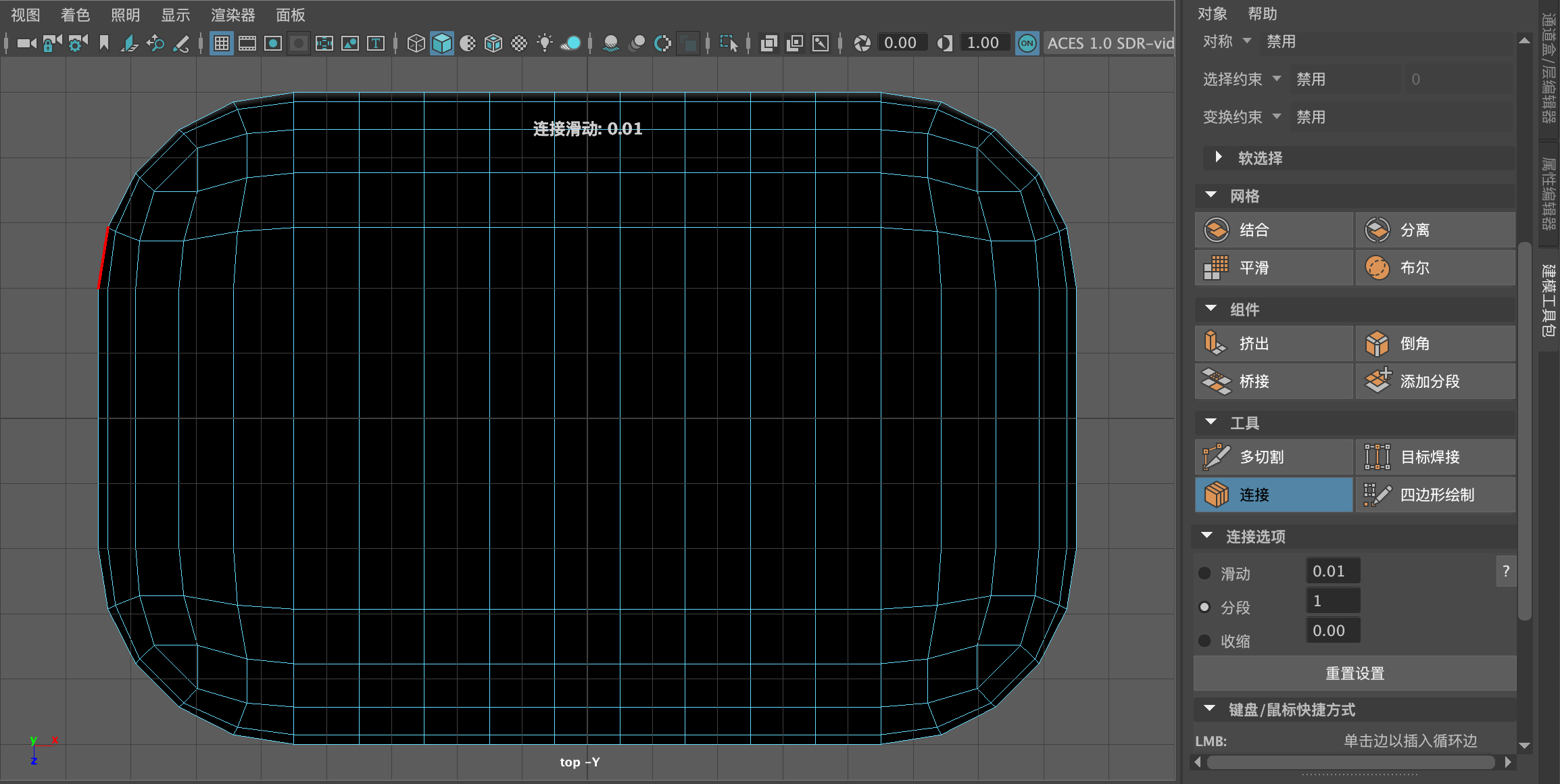
Task: Open the 渲染器 menu
Action: coord(233,15)
